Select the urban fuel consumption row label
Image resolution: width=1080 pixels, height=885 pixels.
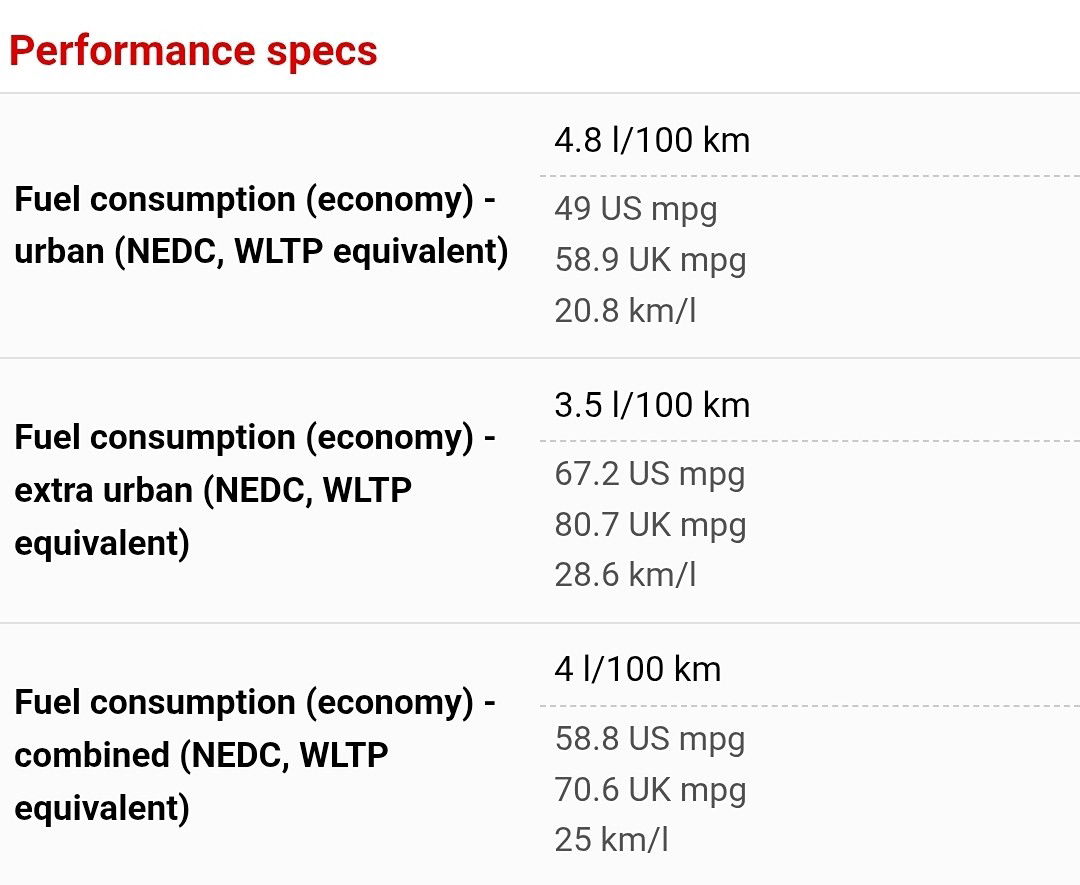tap(260, 225)
